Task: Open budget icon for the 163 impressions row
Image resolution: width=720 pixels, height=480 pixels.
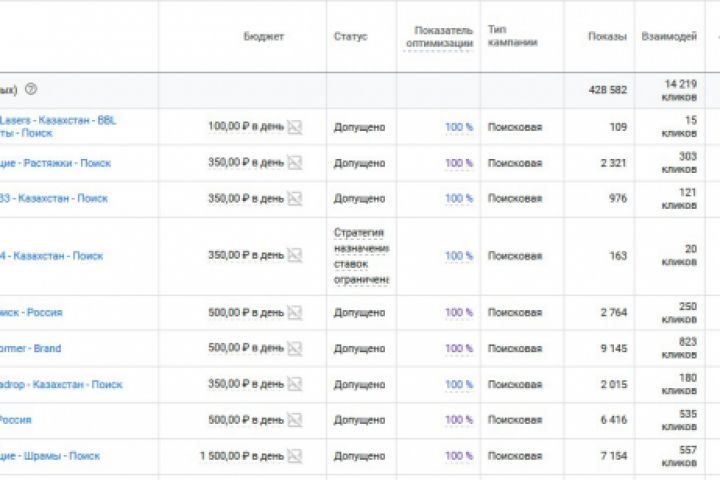Action: click(294, 256)
